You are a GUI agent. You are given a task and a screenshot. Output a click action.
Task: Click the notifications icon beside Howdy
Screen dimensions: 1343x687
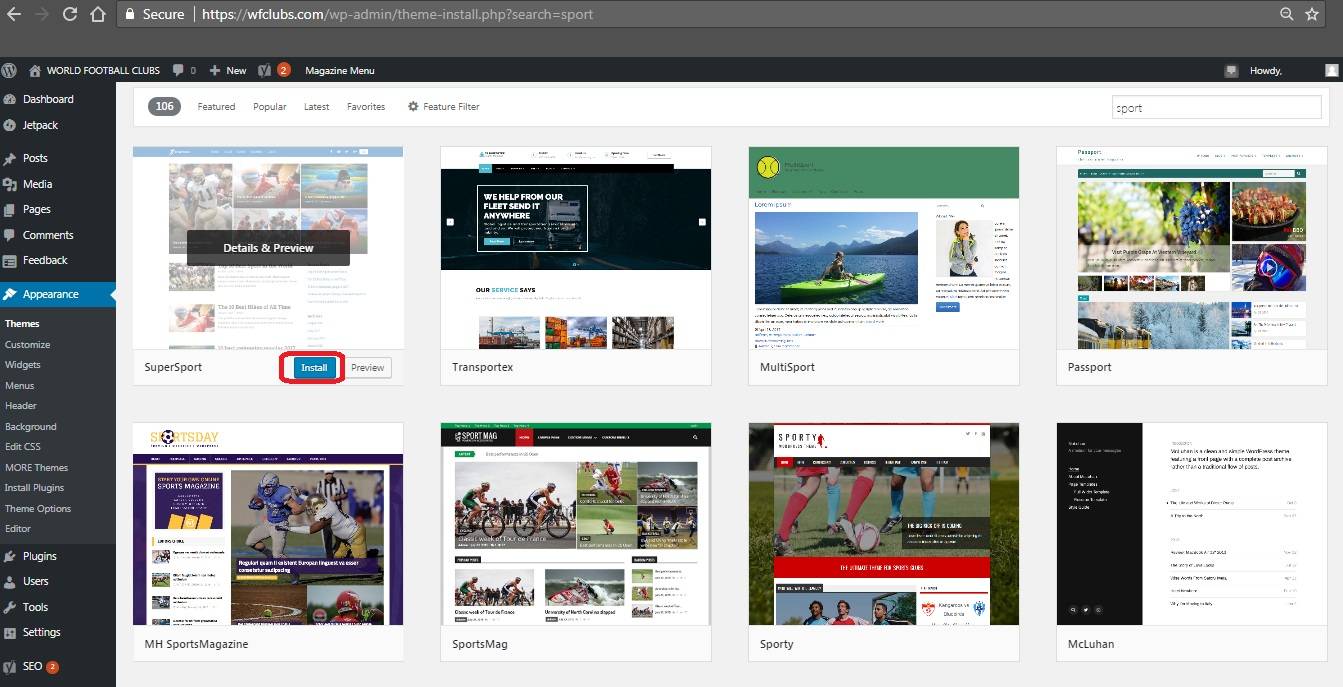pos(1231,71)
